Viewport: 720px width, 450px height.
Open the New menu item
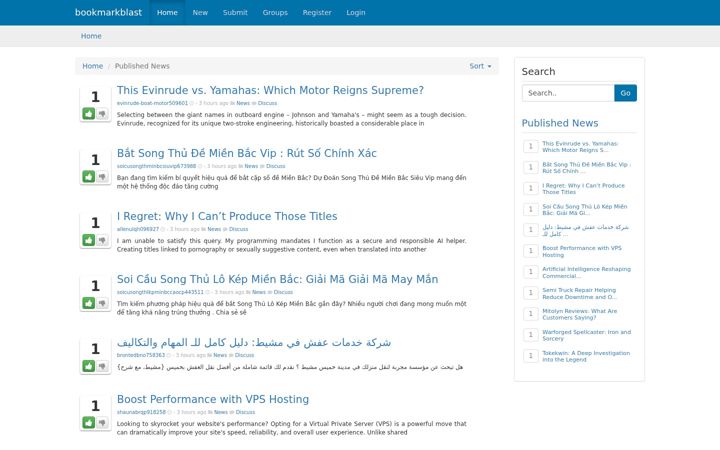click(200, 12)
